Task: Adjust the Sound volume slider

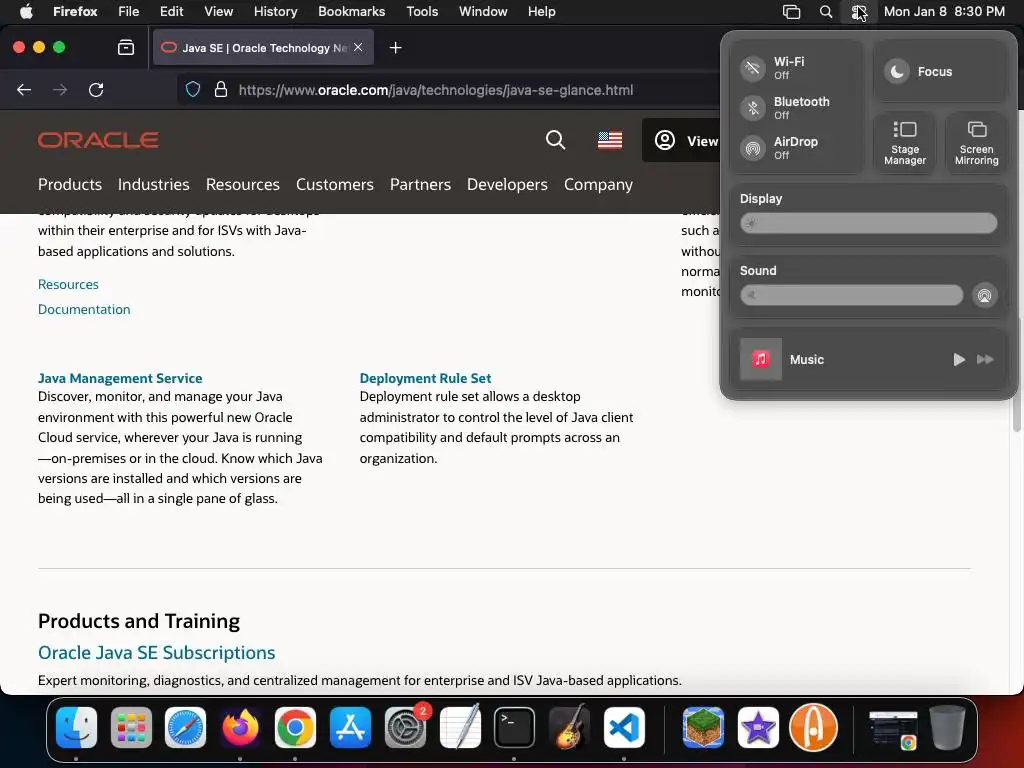Action: pos(851,295)
